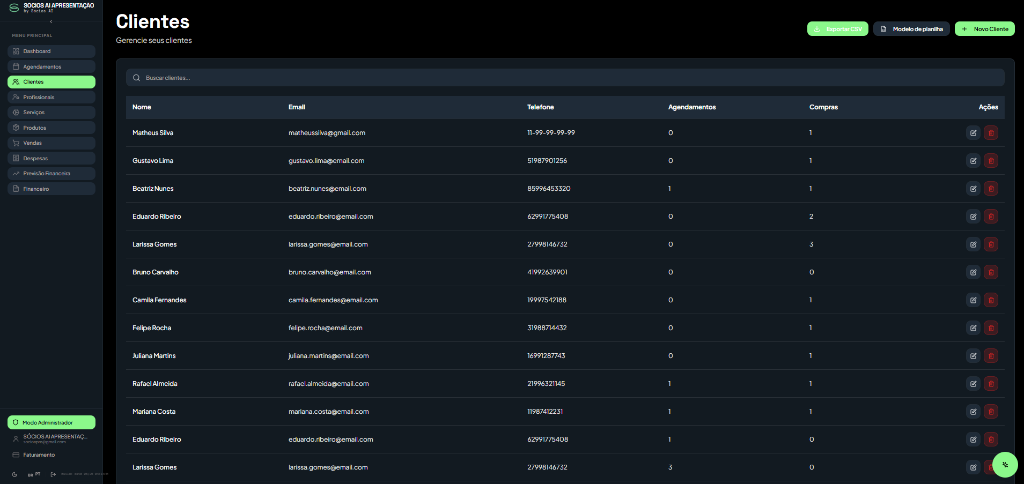Edit client Mariana Costa
1024x484 pixels.
tap(973, 411)
